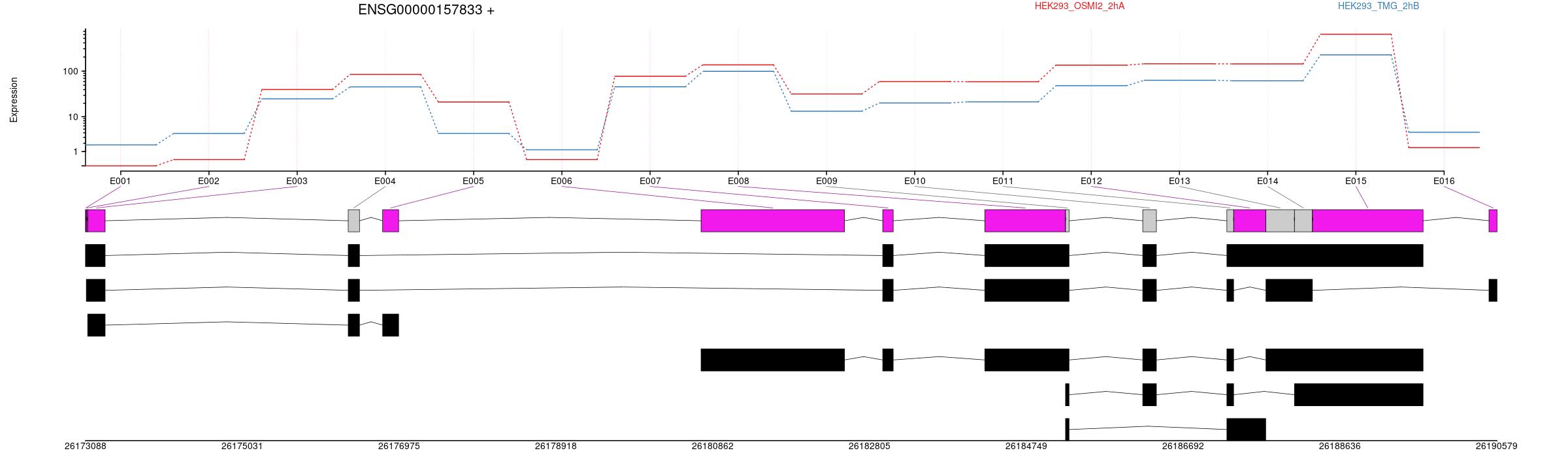Click genomic coordinate 26190579
This screenshot has height=457, width=1568.
(1496, 447)
